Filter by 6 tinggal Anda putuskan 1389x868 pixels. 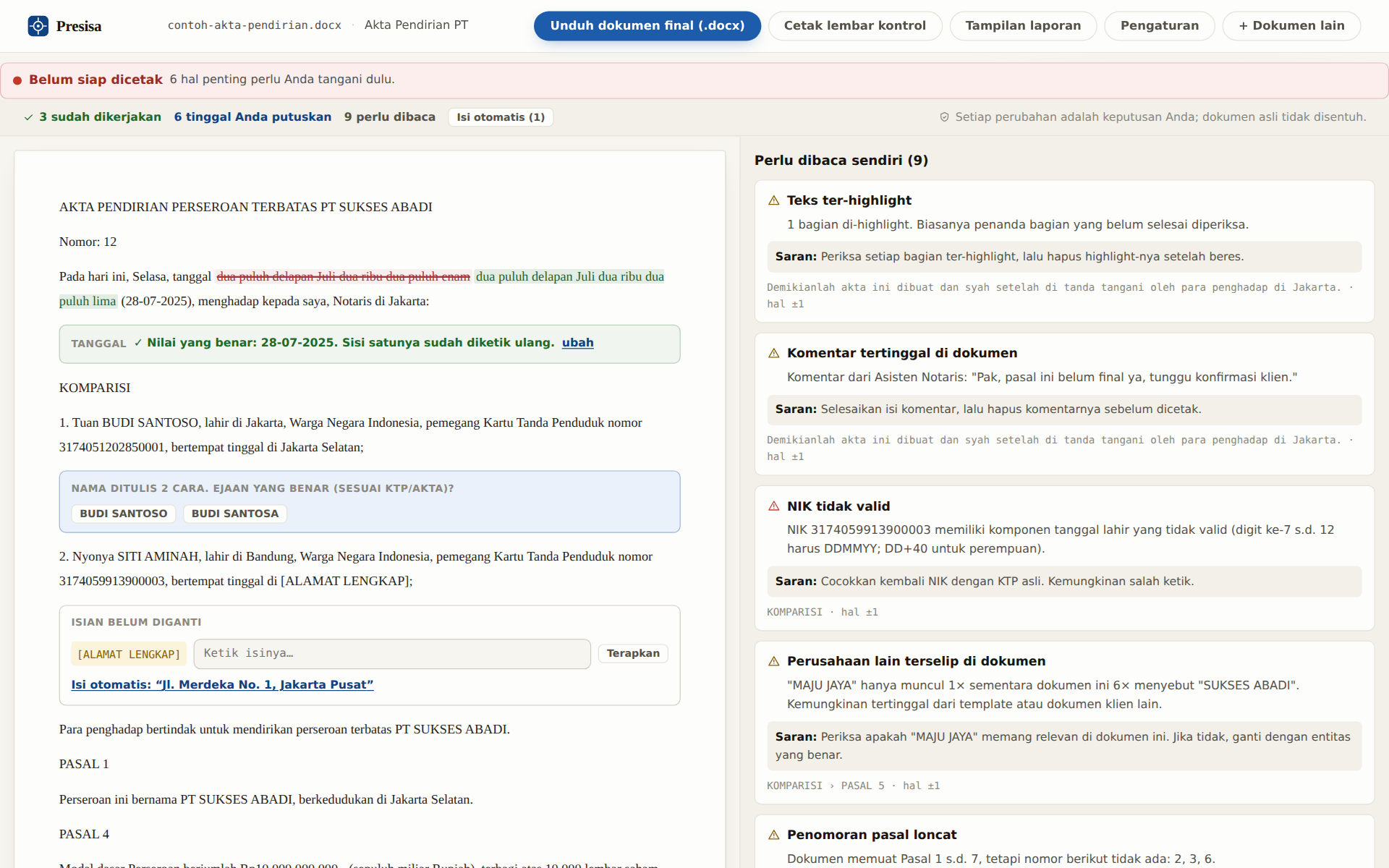(252, 117)
